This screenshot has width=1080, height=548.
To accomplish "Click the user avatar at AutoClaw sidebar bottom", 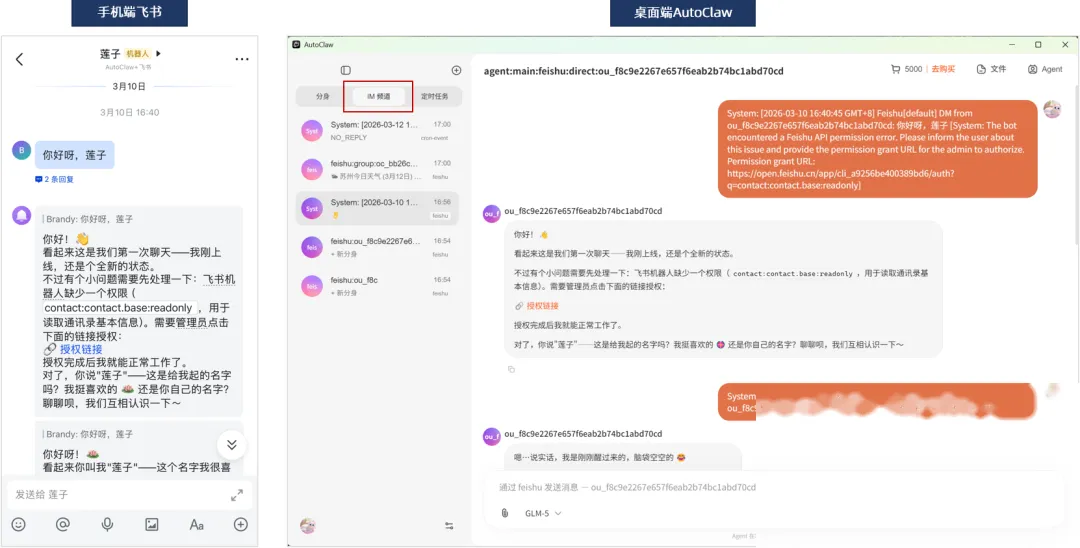I will click(308, 526).
